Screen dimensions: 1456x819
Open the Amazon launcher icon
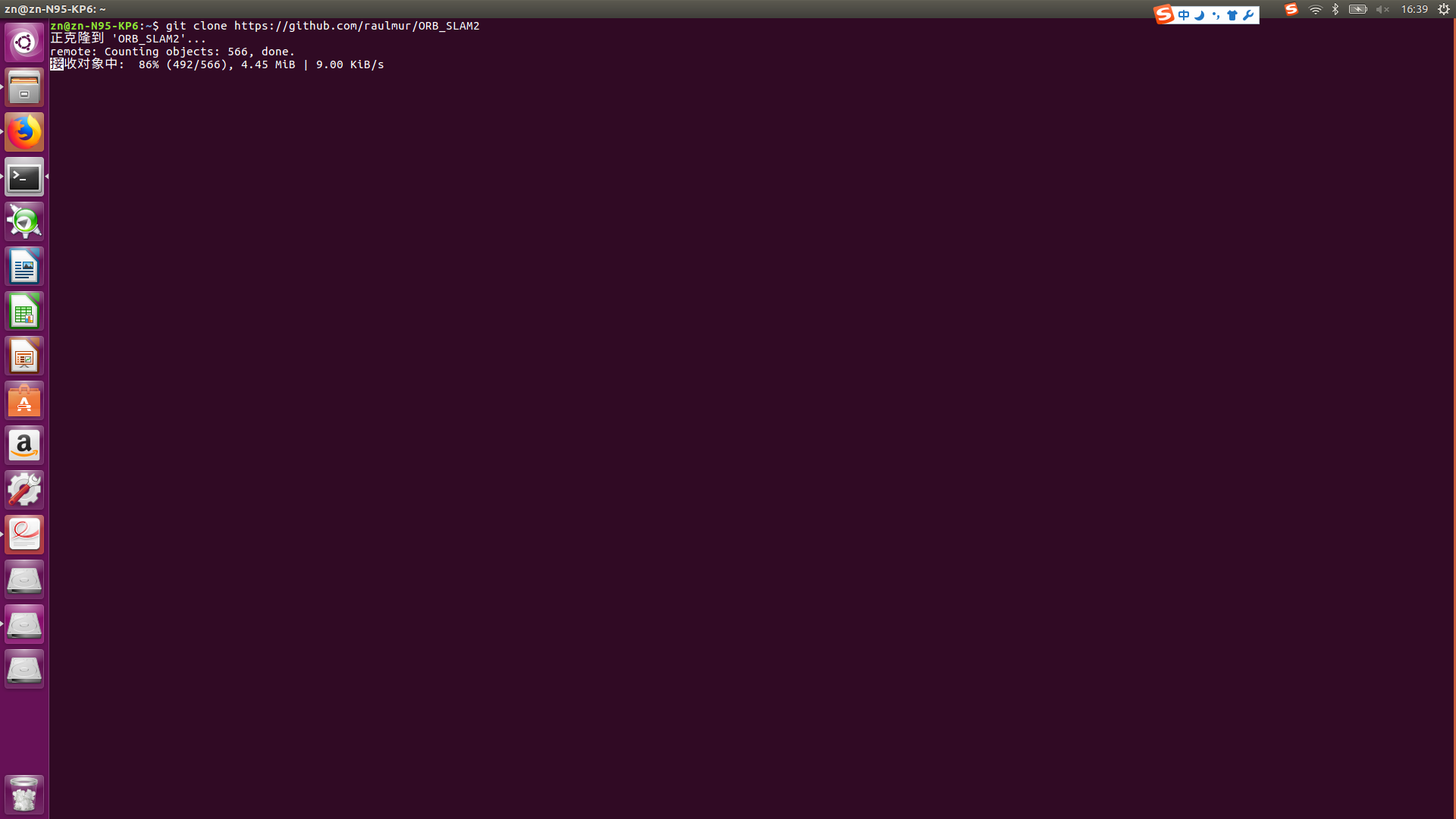pos(24,445)
